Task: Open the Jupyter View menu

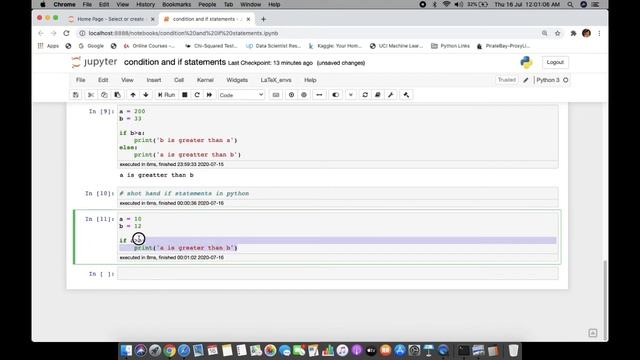Action: pos(127,80)
